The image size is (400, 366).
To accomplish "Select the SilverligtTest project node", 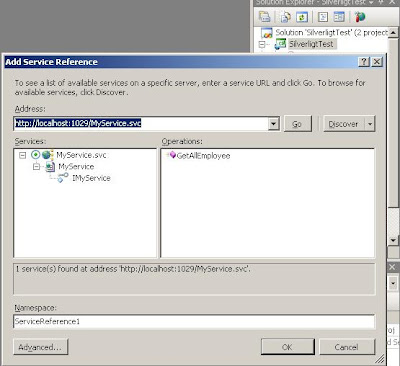I will (x=311, y=44).
